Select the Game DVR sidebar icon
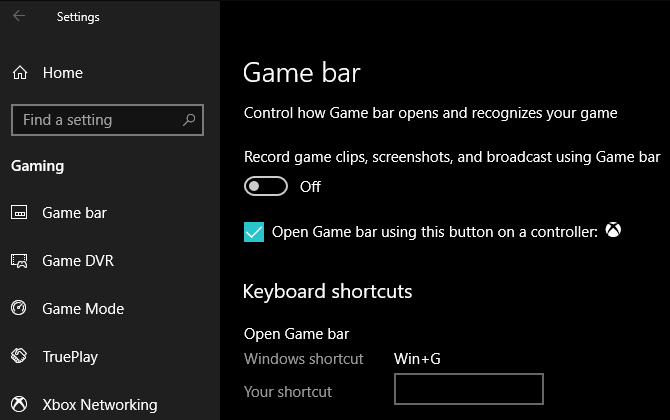670x420 pixels. click(19, 261)
